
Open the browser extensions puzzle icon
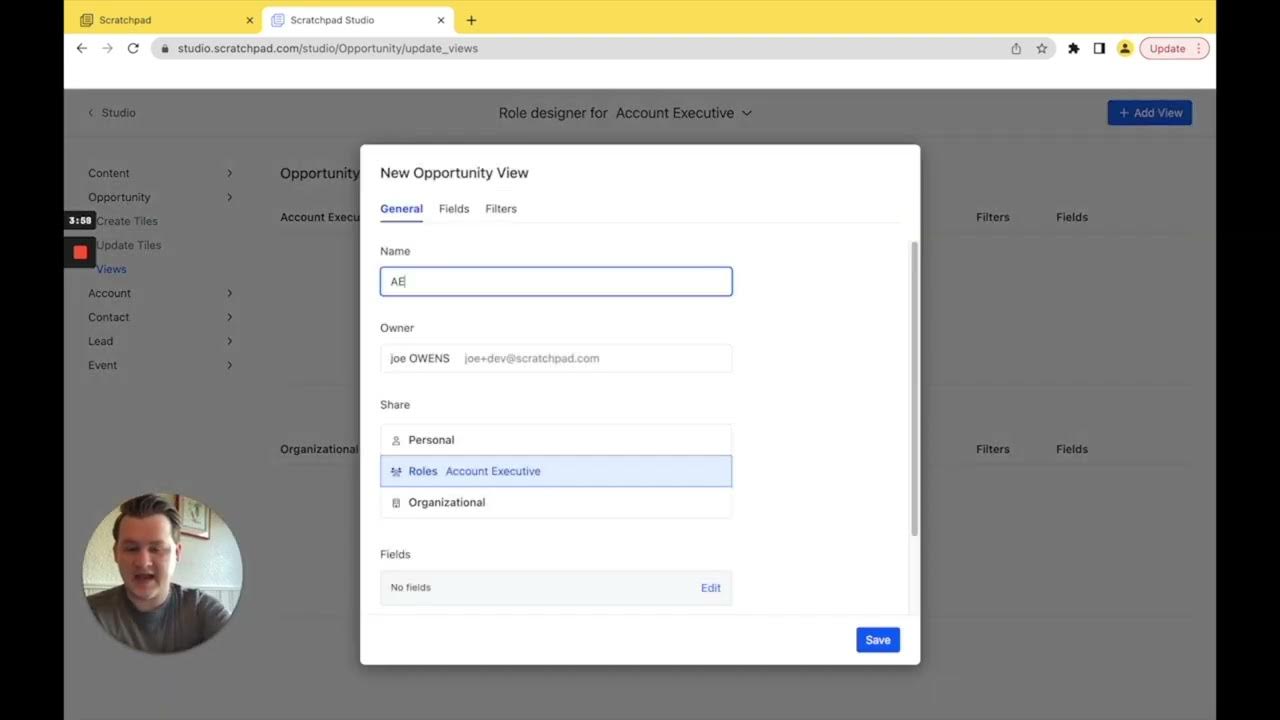coord(1074,48)
